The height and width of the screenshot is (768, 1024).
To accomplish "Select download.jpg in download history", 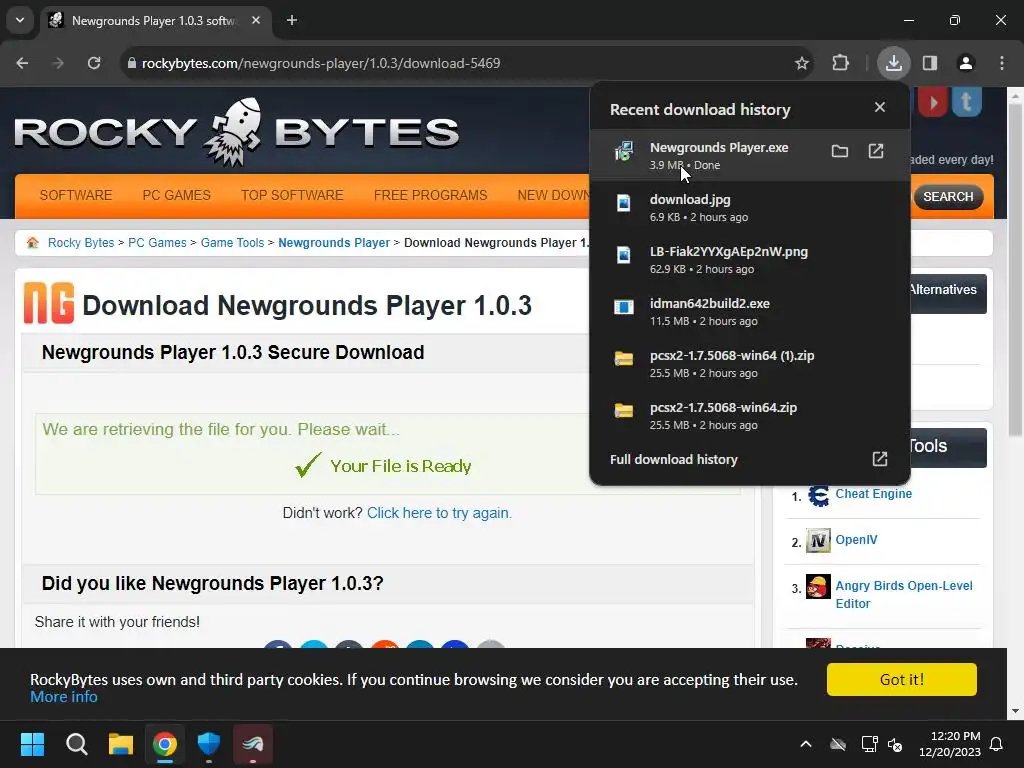I will (x=750, y=208).
